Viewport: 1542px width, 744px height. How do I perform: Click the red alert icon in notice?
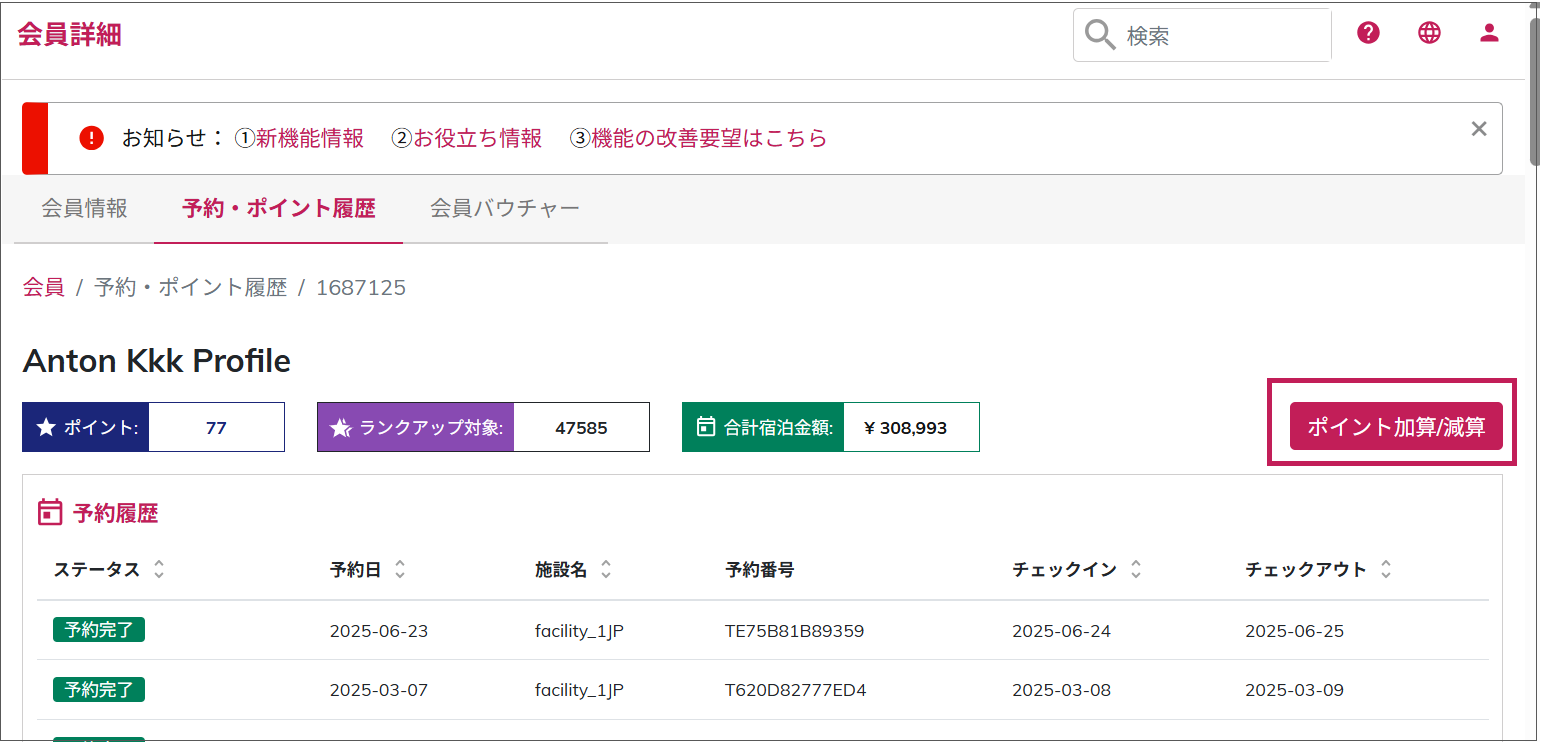click(x=91, y=138)
